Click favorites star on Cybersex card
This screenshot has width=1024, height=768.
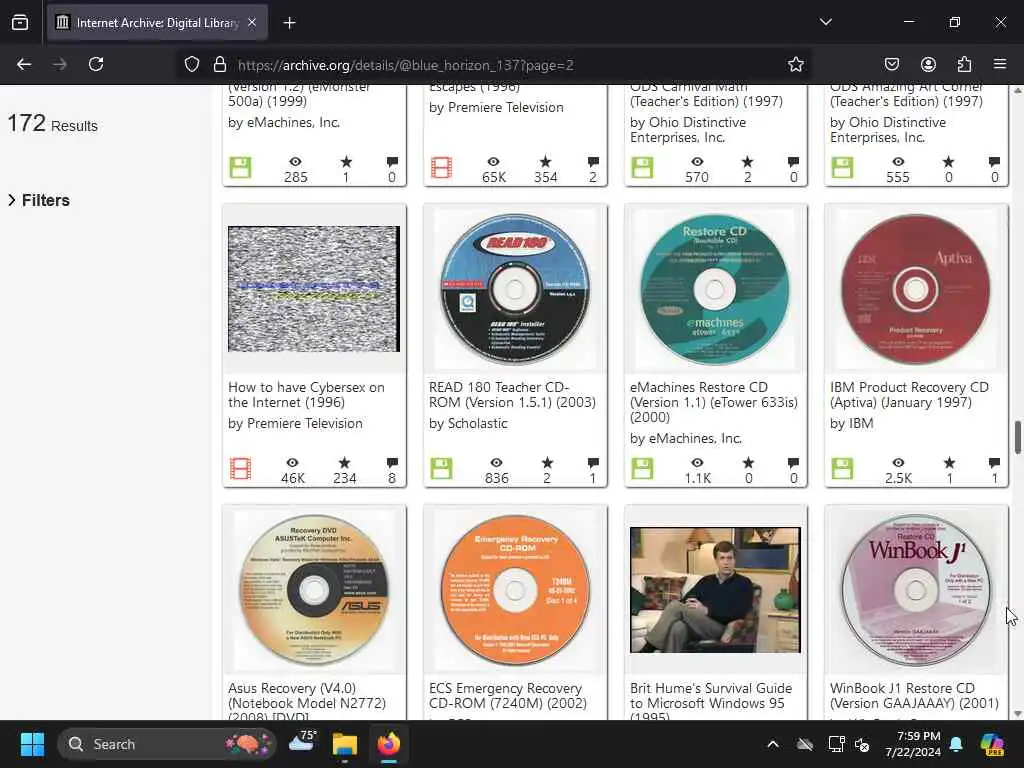point(344,462)
